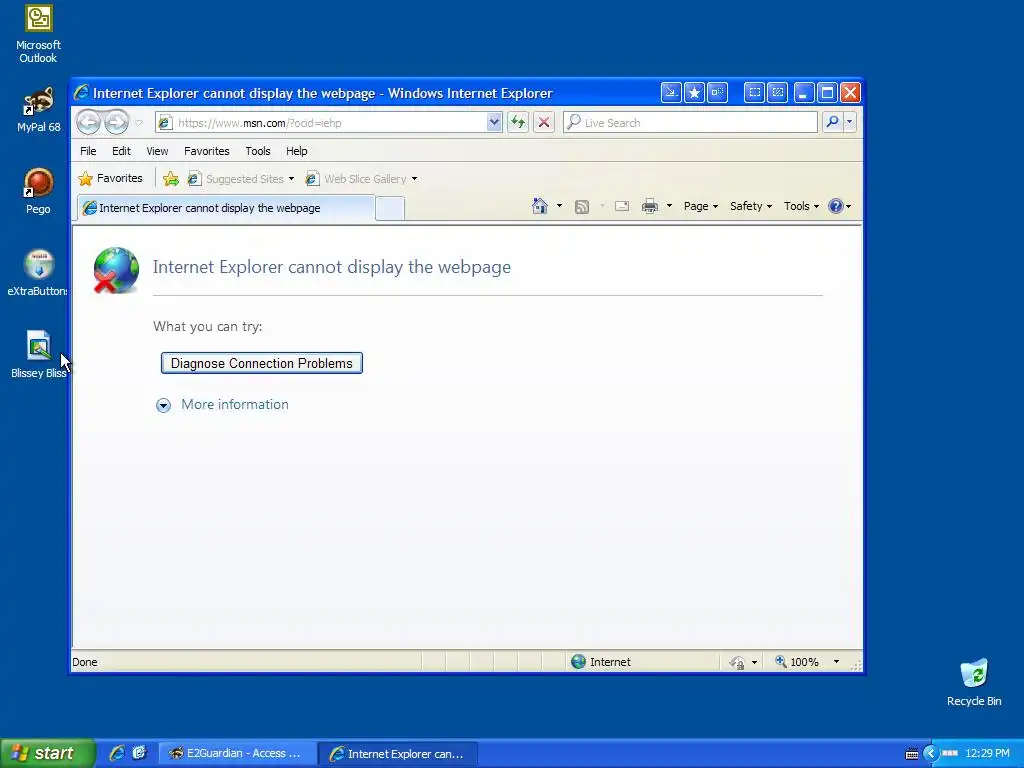Click the star title bar extra button
The width and height of the screenshot is (1024, 768).
coord(694,93)
